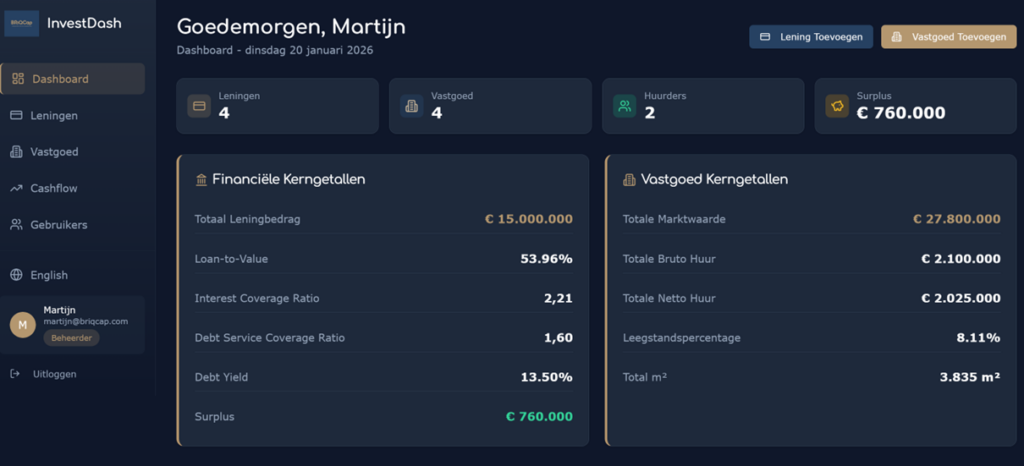Go to Leningen in sidebar

click(x=54, y=116)
